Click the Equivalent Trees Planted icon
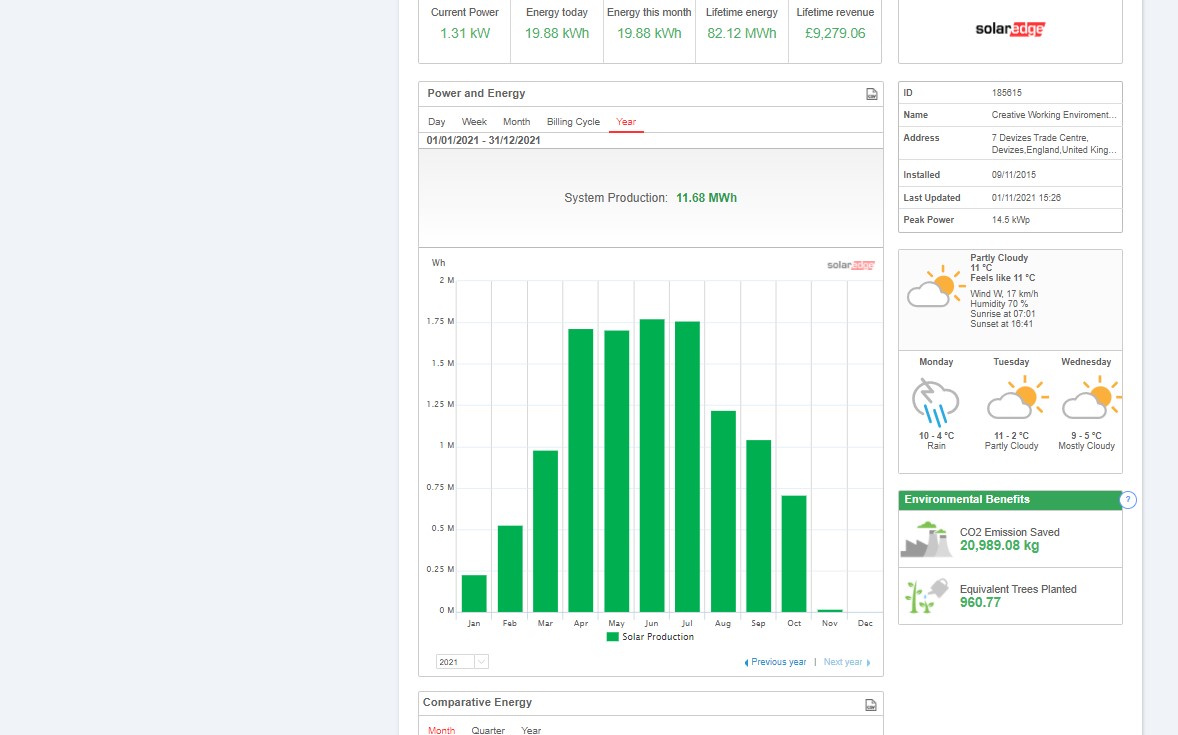 click(926, 595)
